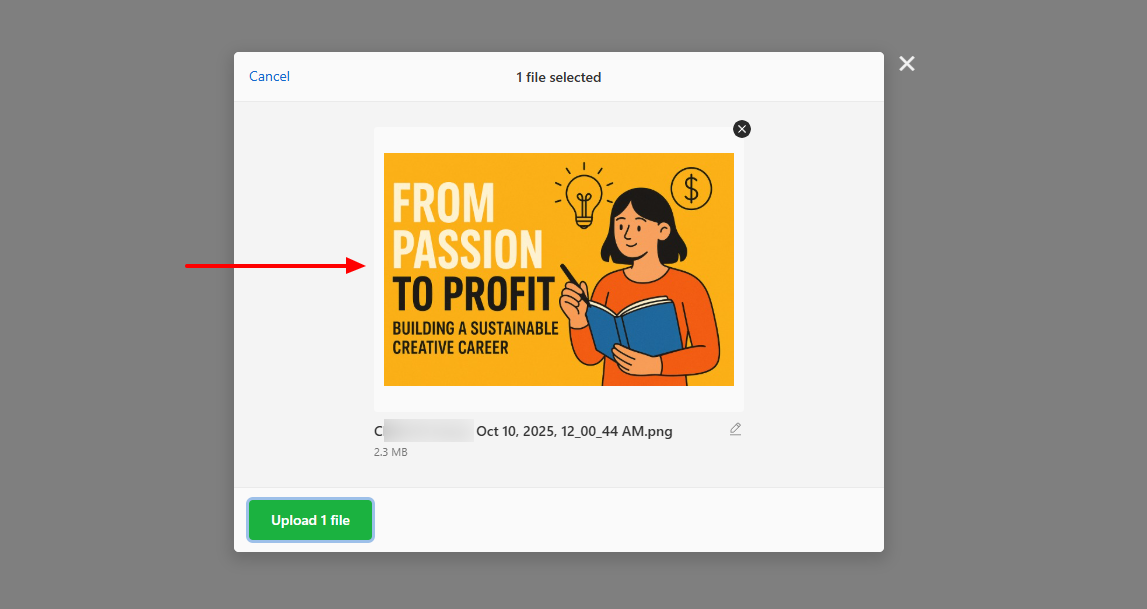Click the "FROM PASSION" headline in preview
Viewport: 1147px width, 609px height.
pyautogui.click(x=467, y=226)
